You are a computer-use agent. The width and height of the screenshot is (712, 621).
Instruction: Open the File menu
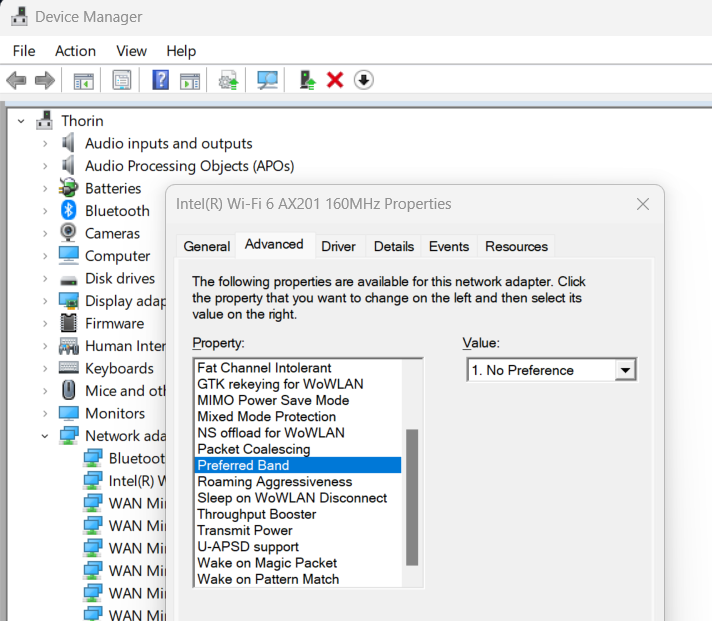24,51
